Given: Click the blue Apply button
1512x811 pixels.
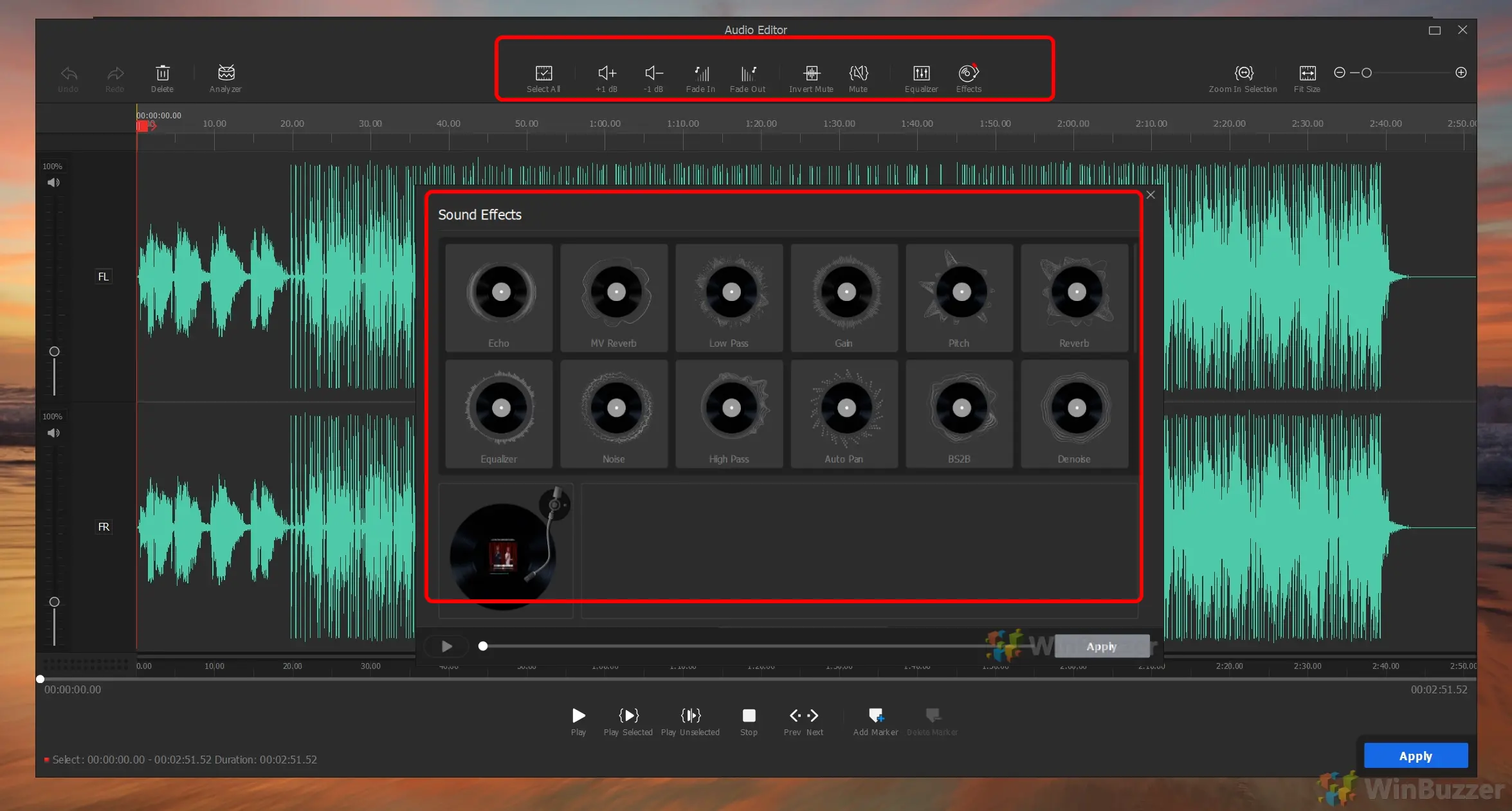Looking at the screenshot, I should tap(1416, 755).
